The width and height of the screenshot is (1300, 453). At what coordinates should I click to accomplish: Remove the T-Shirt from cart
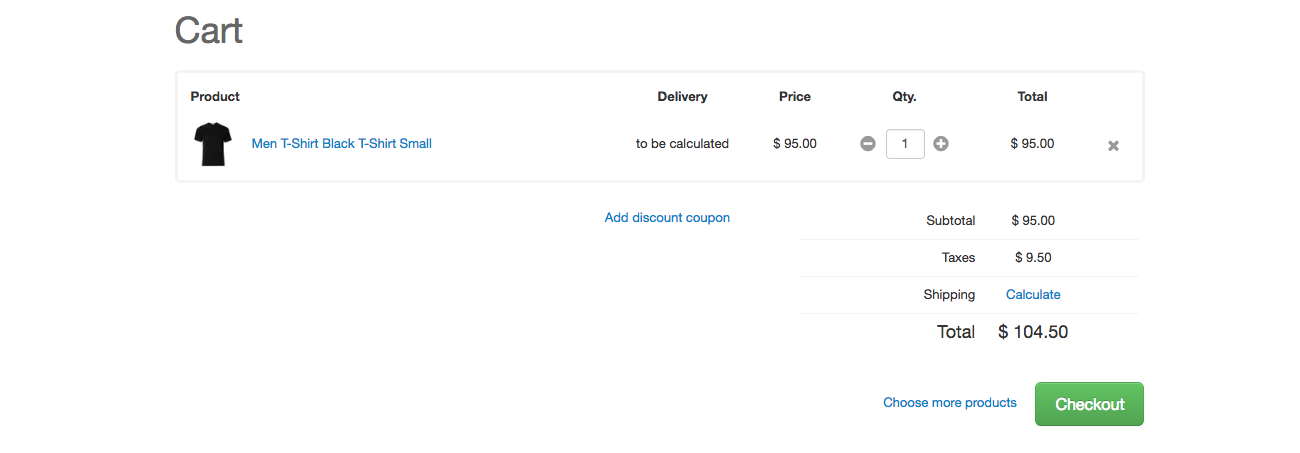click(1113, 146)
